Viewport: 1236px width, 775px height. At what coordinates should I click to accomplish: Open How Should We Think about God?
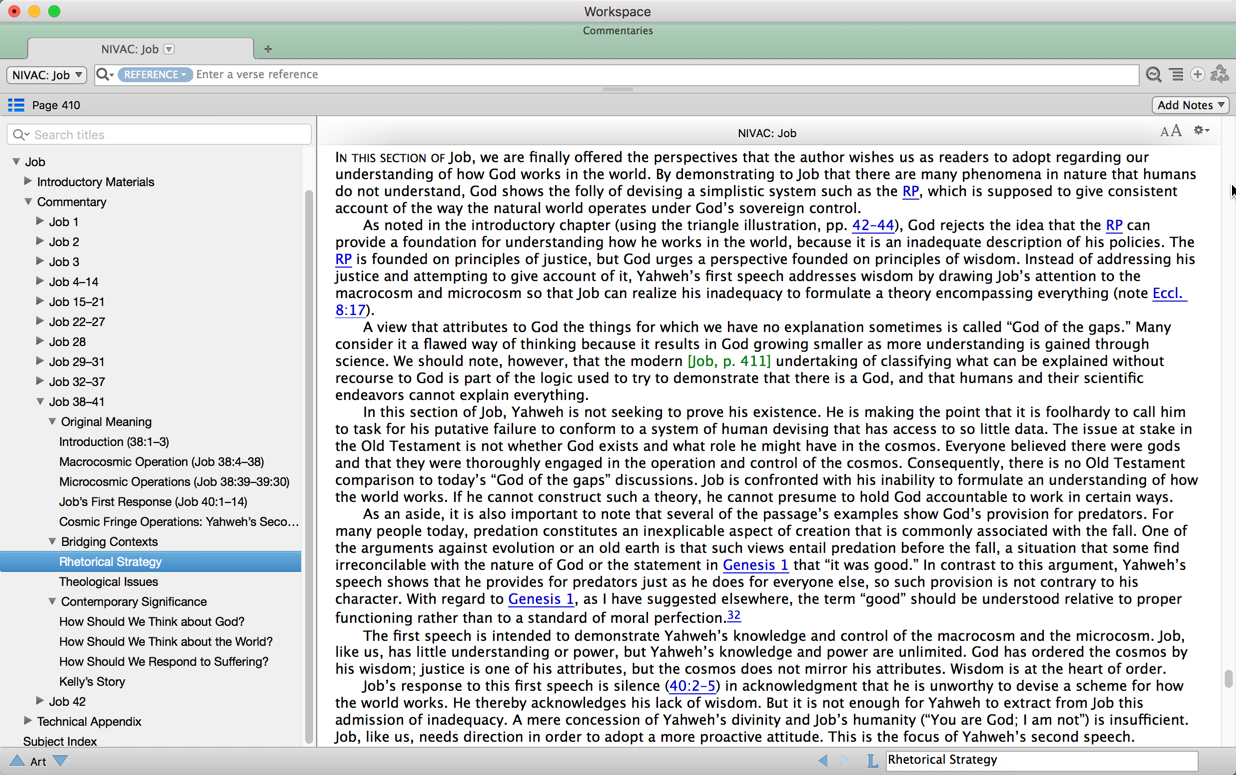point(152,622)
